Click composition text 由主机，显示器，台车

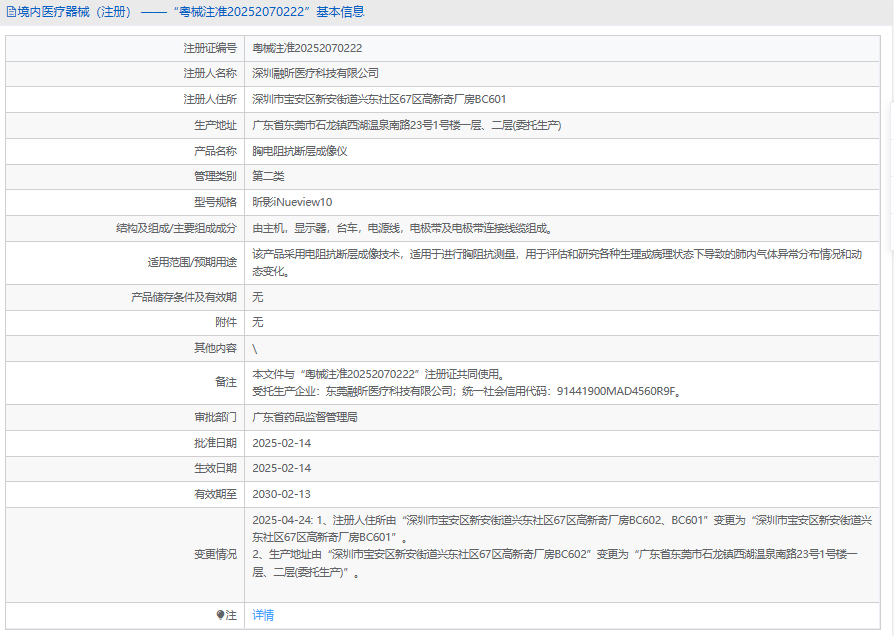402,229
